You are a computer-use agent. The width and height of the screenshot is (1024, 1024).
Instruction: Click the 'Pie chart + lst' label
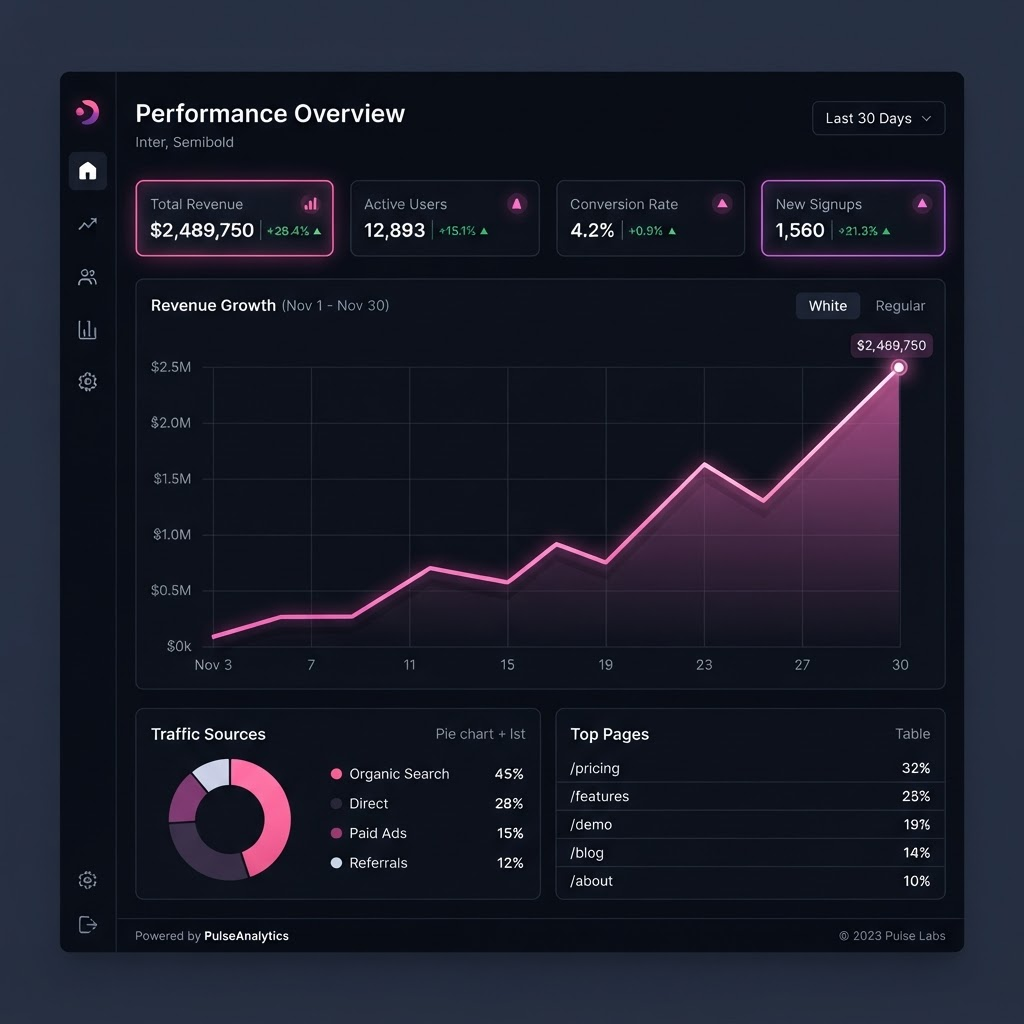click(x=480, y=734)
